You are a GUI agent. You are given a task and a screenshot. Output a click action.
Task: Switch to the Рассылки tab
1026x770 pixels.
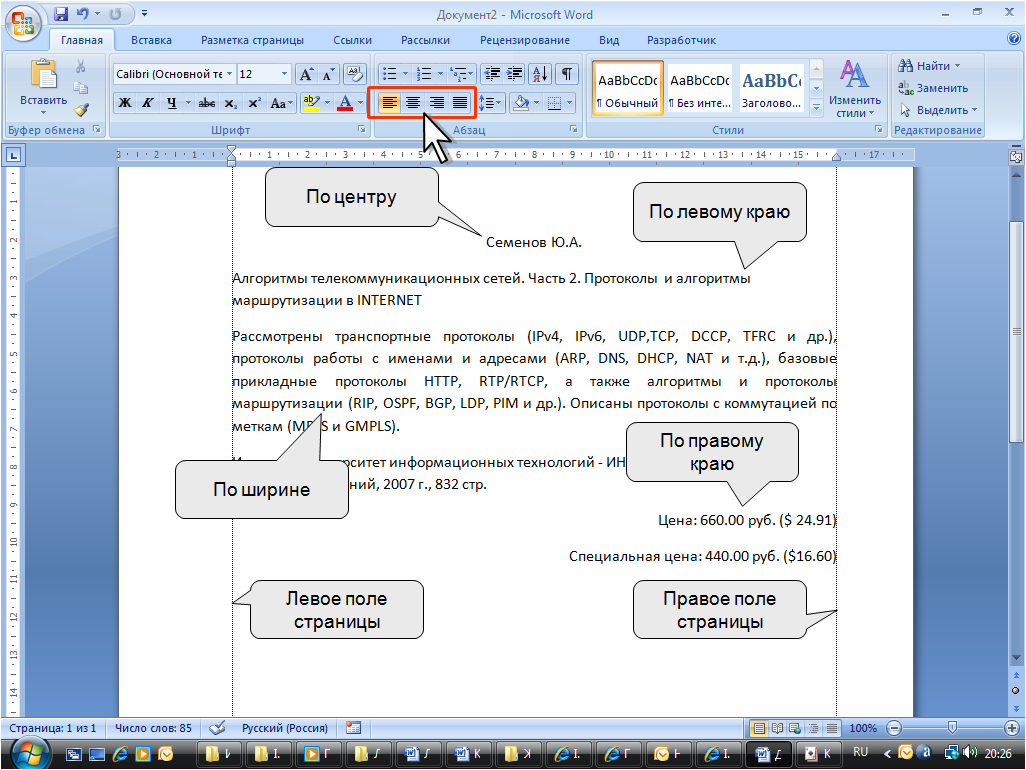pyautogui.click(x=425, y=40)
